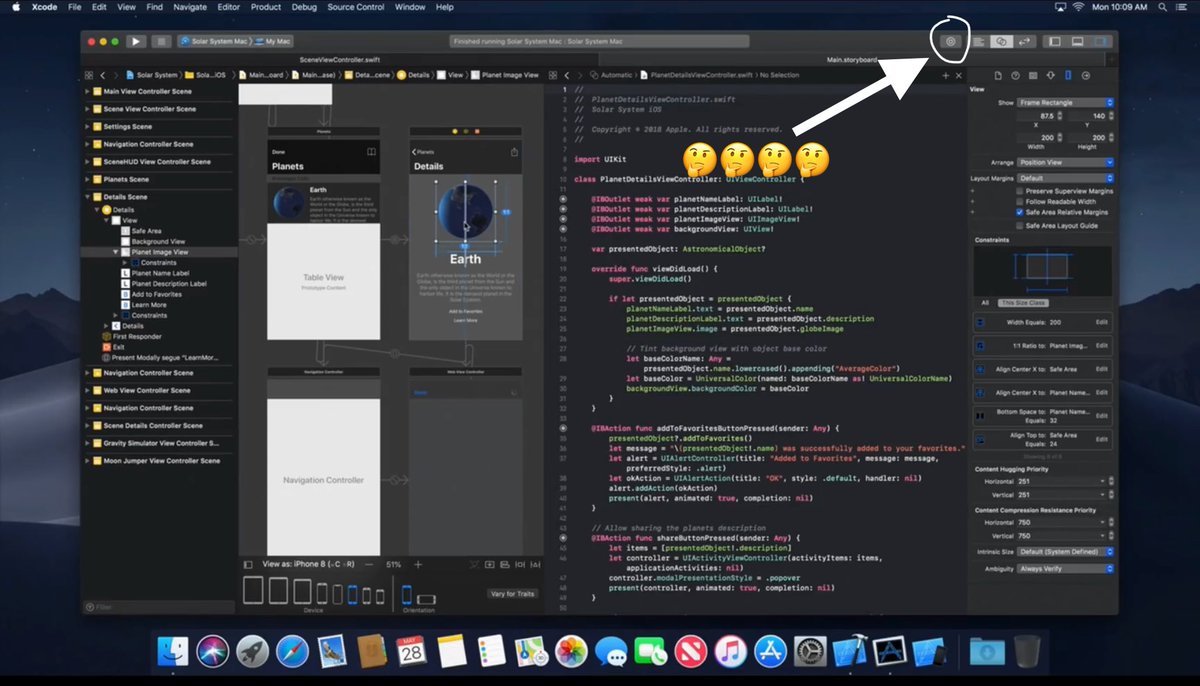This screenshot has width=1200, height=686.
Task: Open the Arrange Position View dropdown
Action: 1066,162
